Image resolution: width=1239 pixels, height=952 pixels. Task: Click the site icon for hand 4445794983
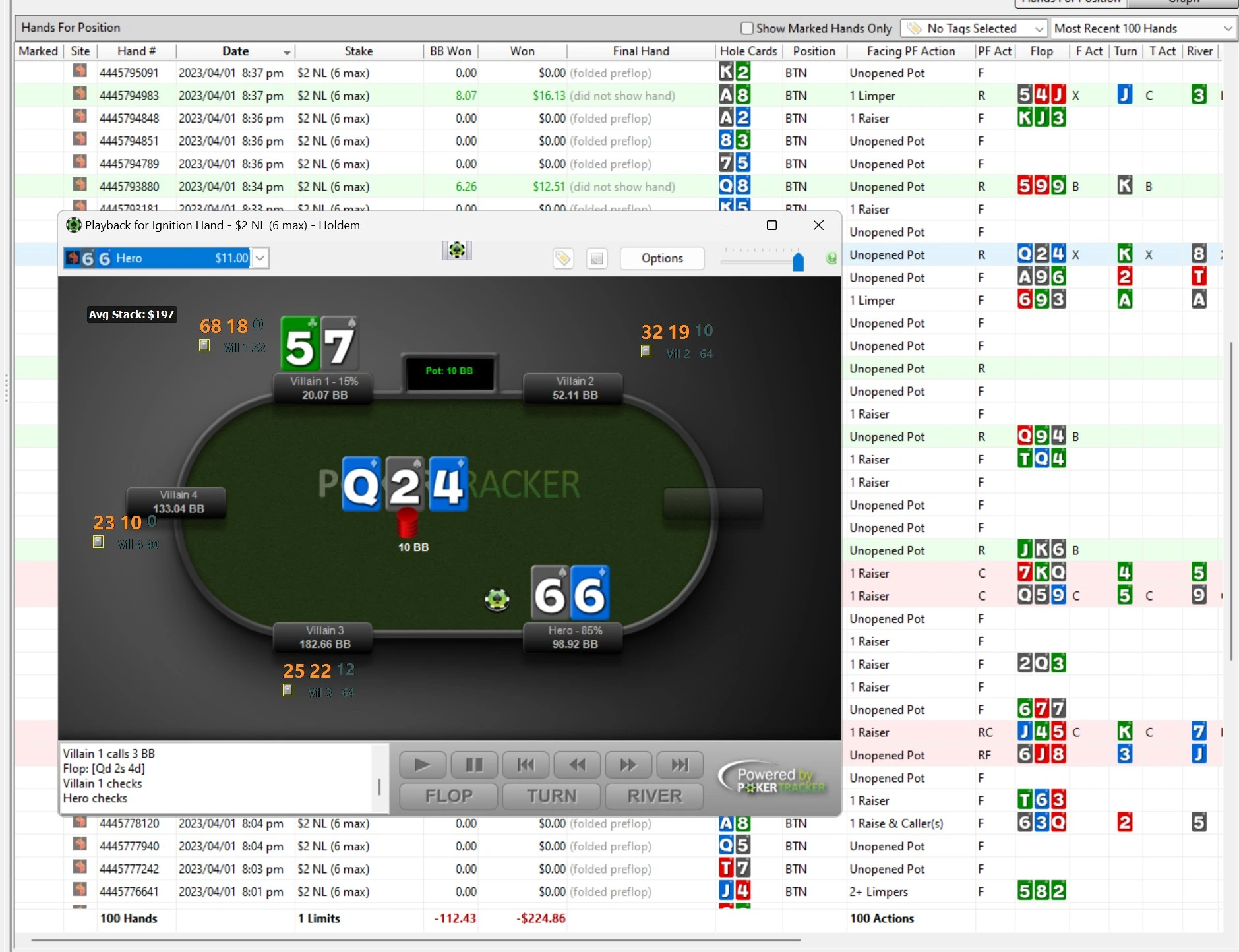pos(80,94)
